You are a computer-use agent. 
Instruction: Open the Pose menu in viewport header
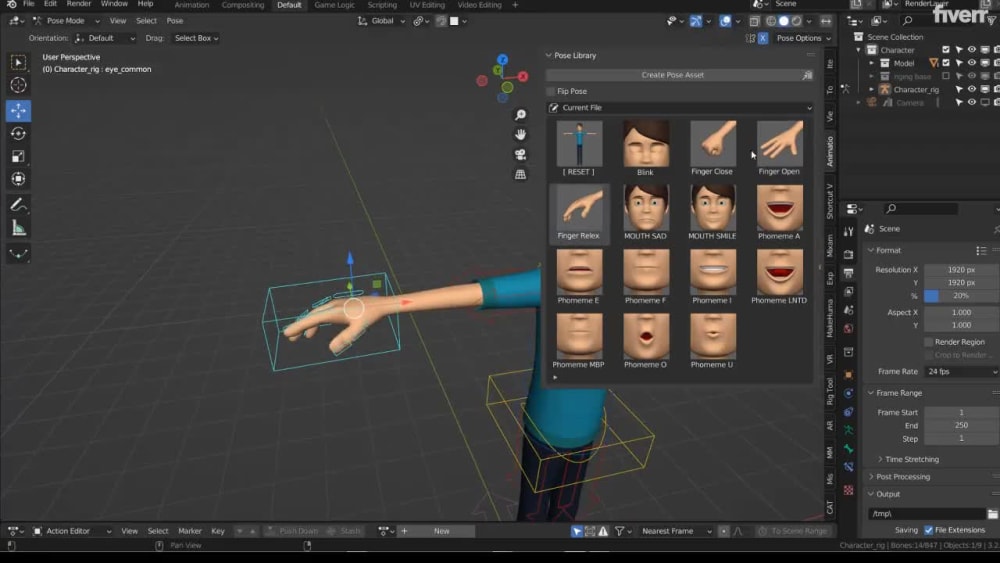175,21
